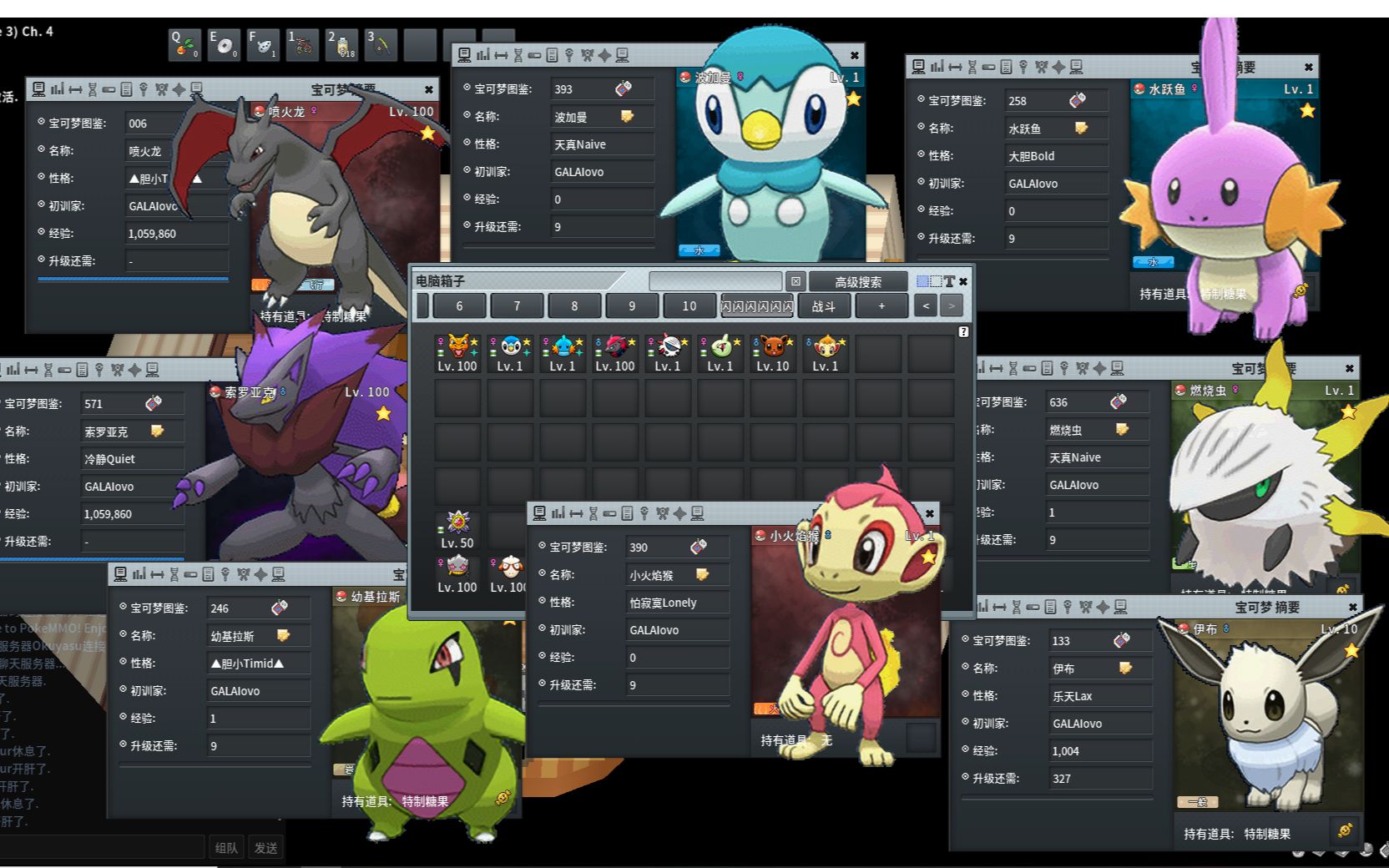Viewport: 1389px width, 868px height.
Task: Switch PC box to filled-square view mode
Action: [x=922, y=281]
